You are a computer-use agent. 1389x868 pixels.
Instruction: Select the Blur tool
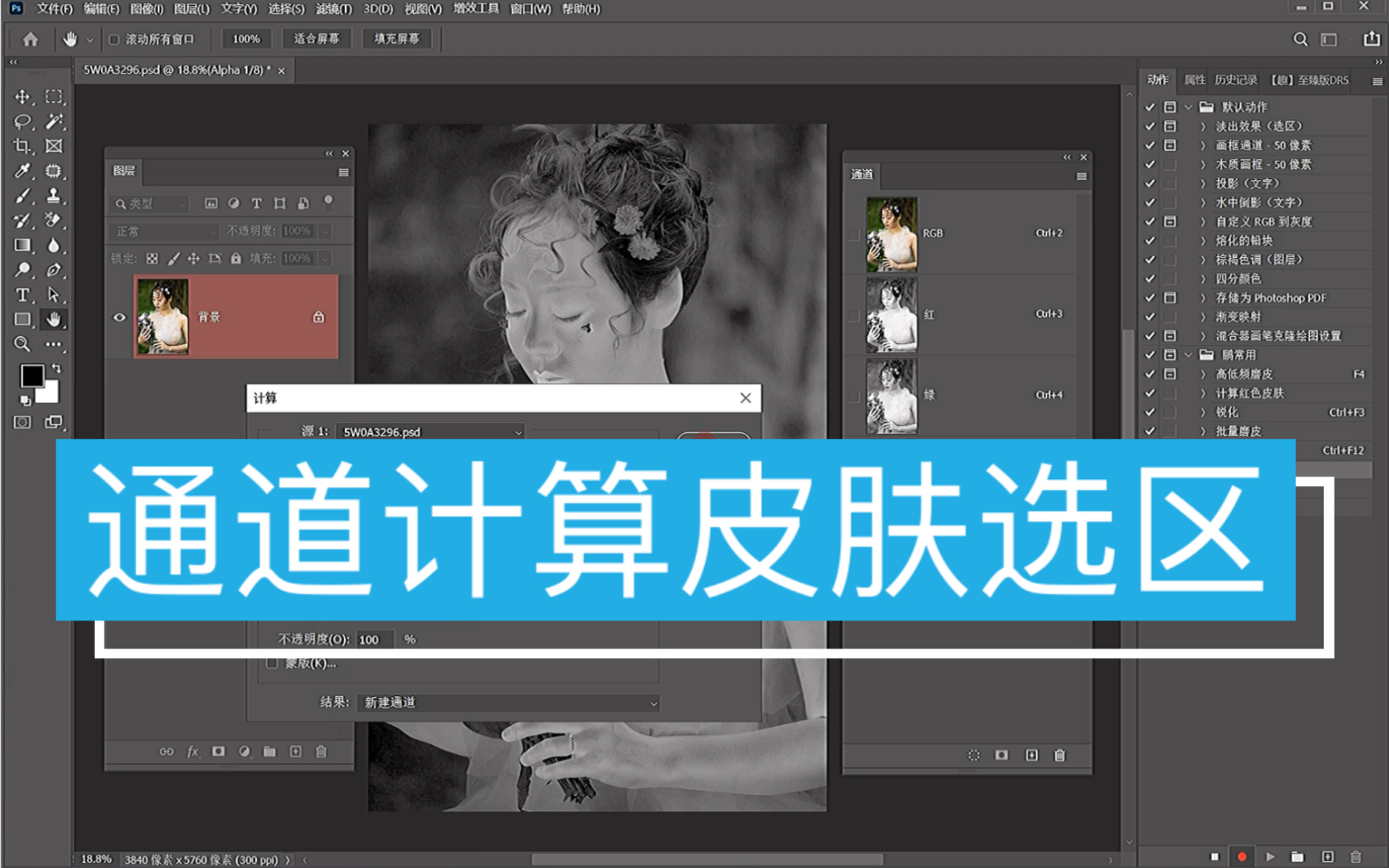point(54,246)
